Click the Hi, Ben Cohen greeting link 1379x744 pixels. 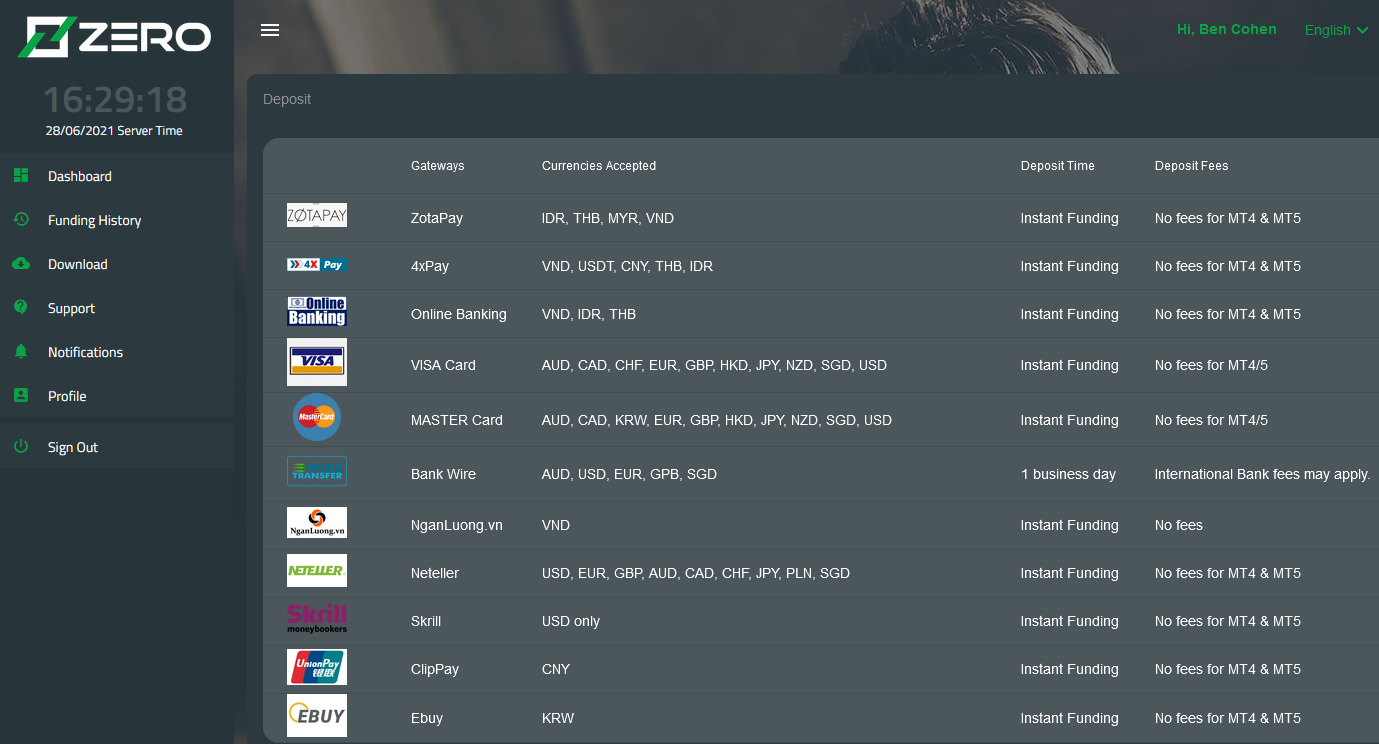point(1226,29)
